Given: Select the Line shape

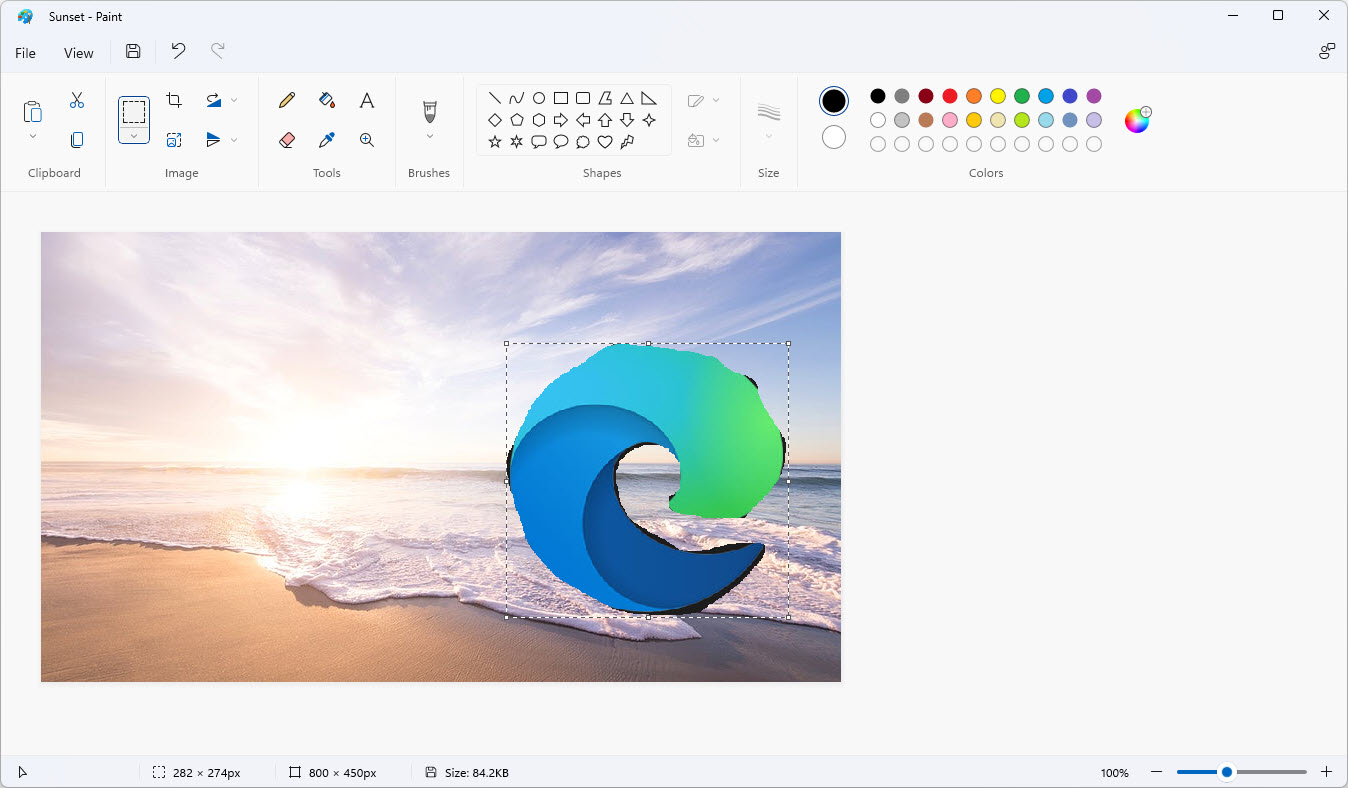Looking at the screenshot, I should tap(495, 98).
